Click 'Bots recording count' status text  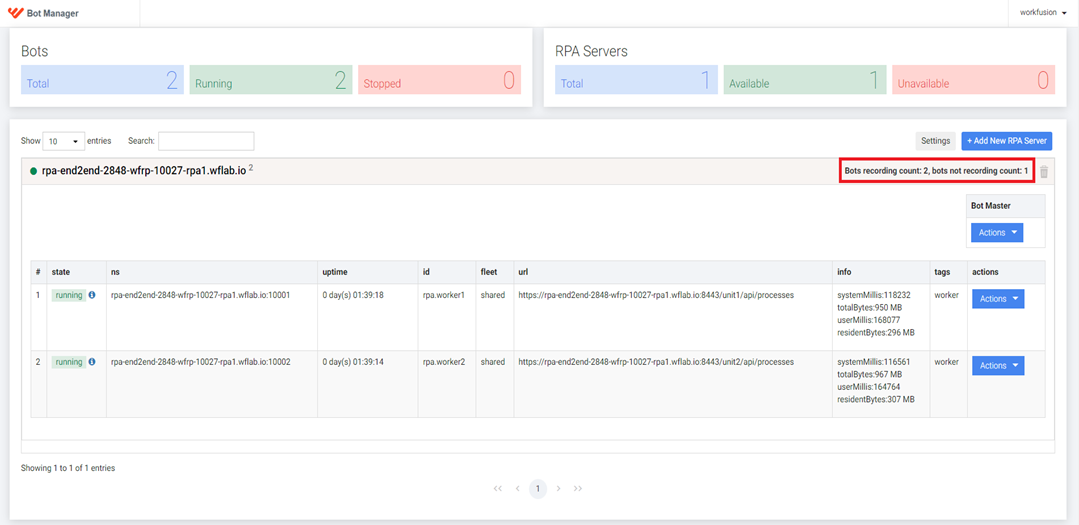937,171
